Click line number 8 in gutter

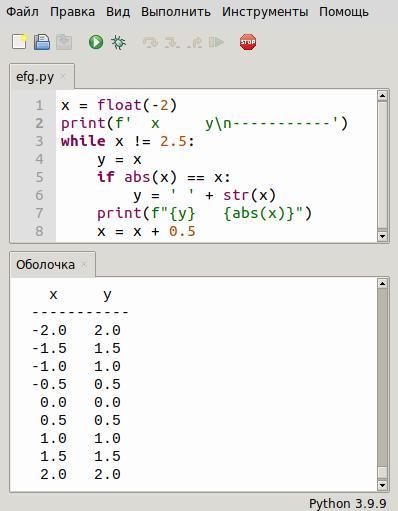pyautogui.click(x=39, y=231)
